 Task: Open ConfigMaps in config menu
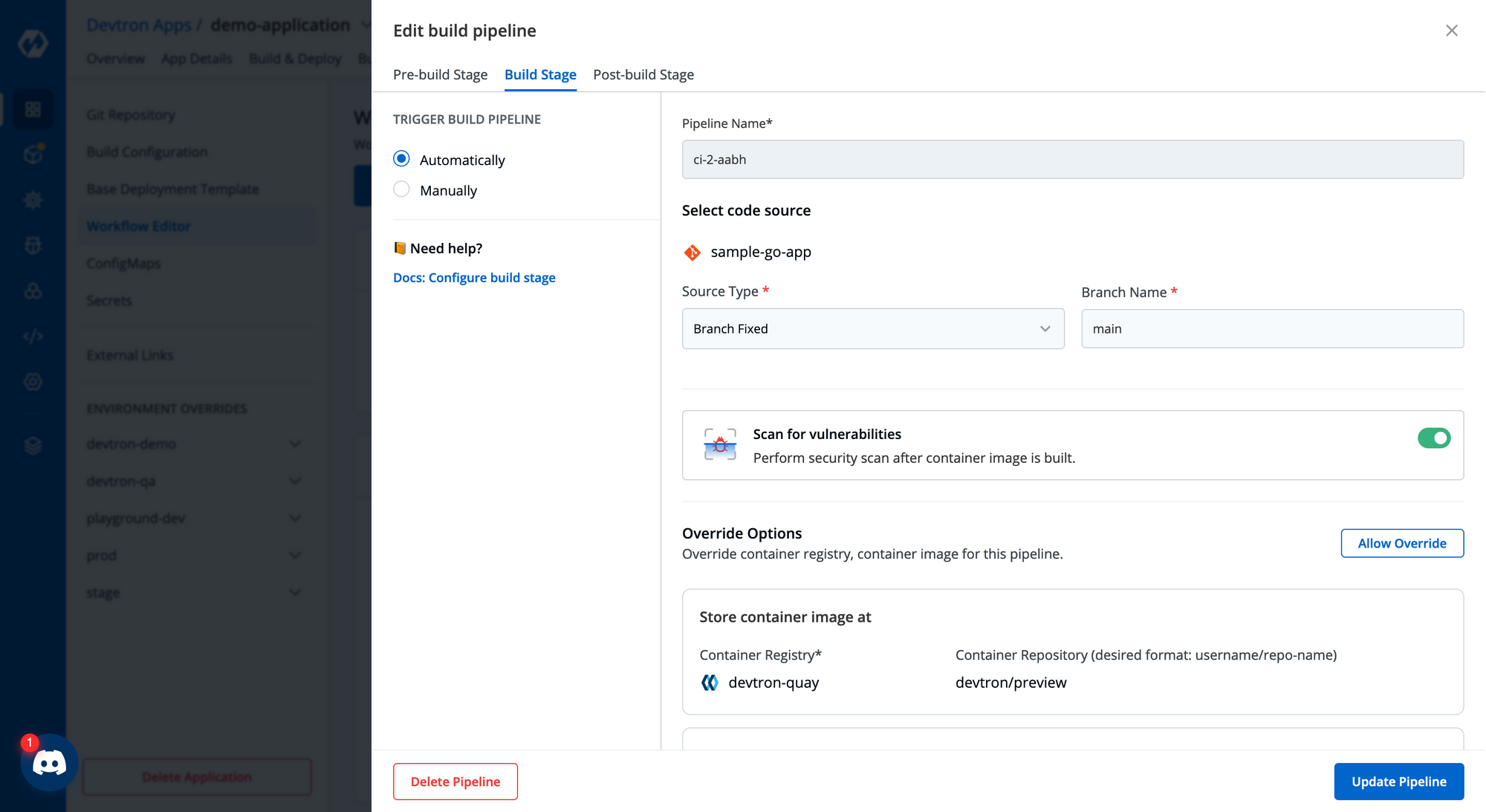point(123,264)
